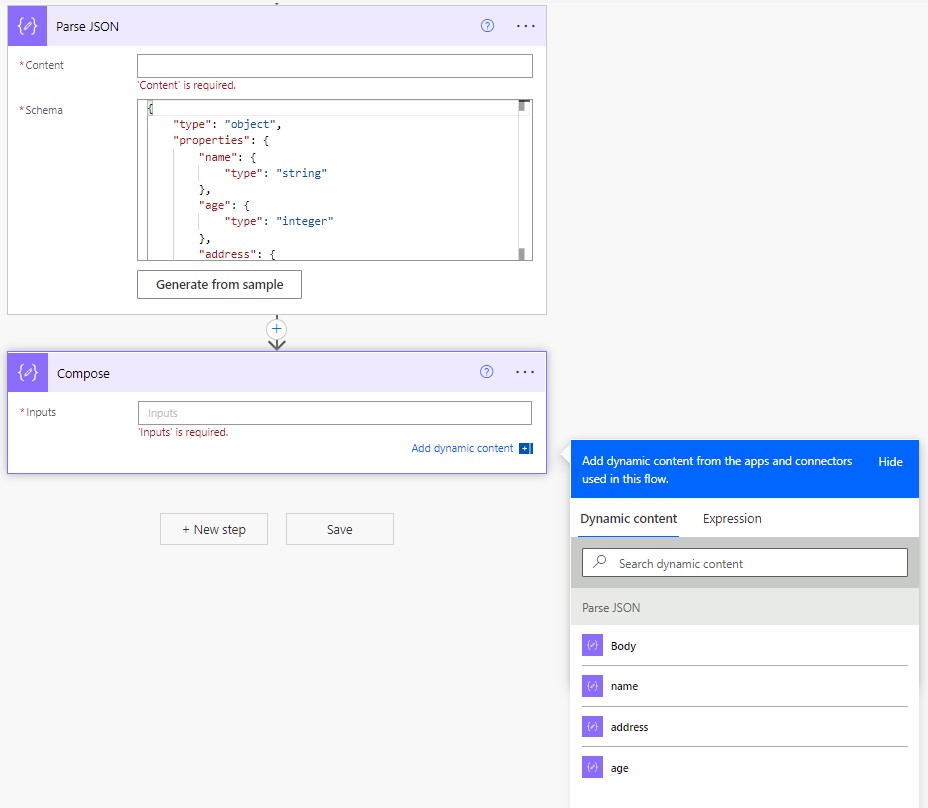
Task: Save the flow
Action: [340, 529]
